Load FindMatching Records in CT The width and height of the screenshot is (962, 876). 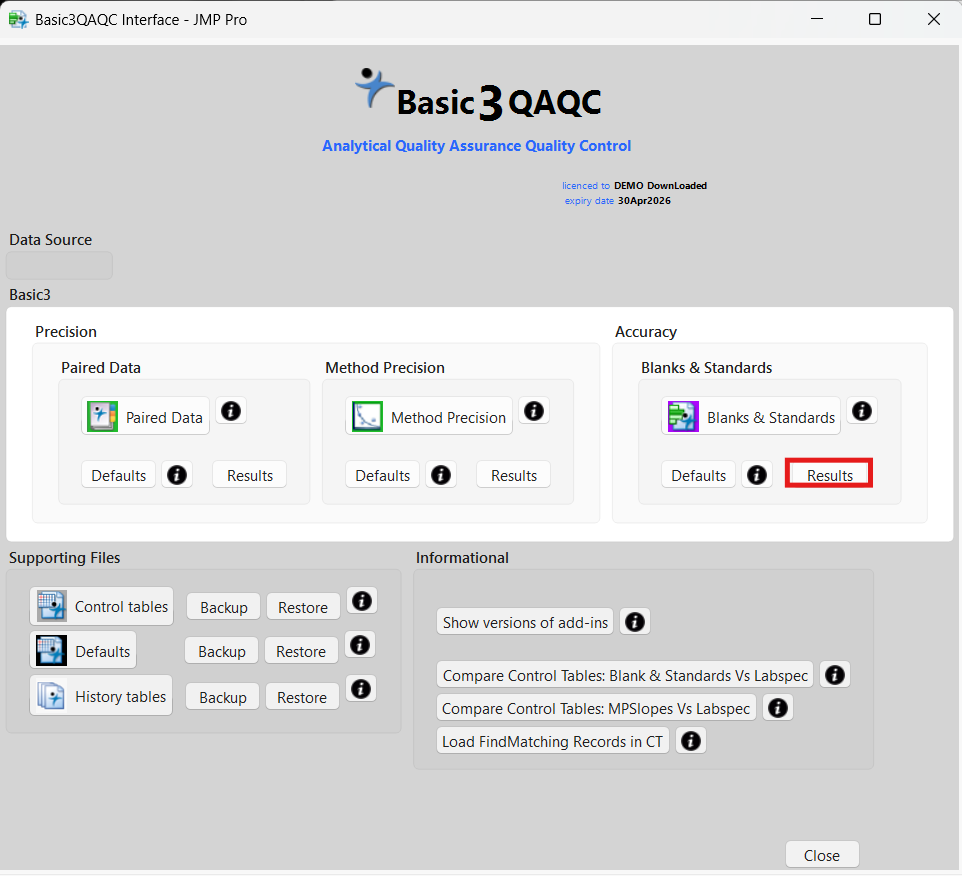coord(552,740)
